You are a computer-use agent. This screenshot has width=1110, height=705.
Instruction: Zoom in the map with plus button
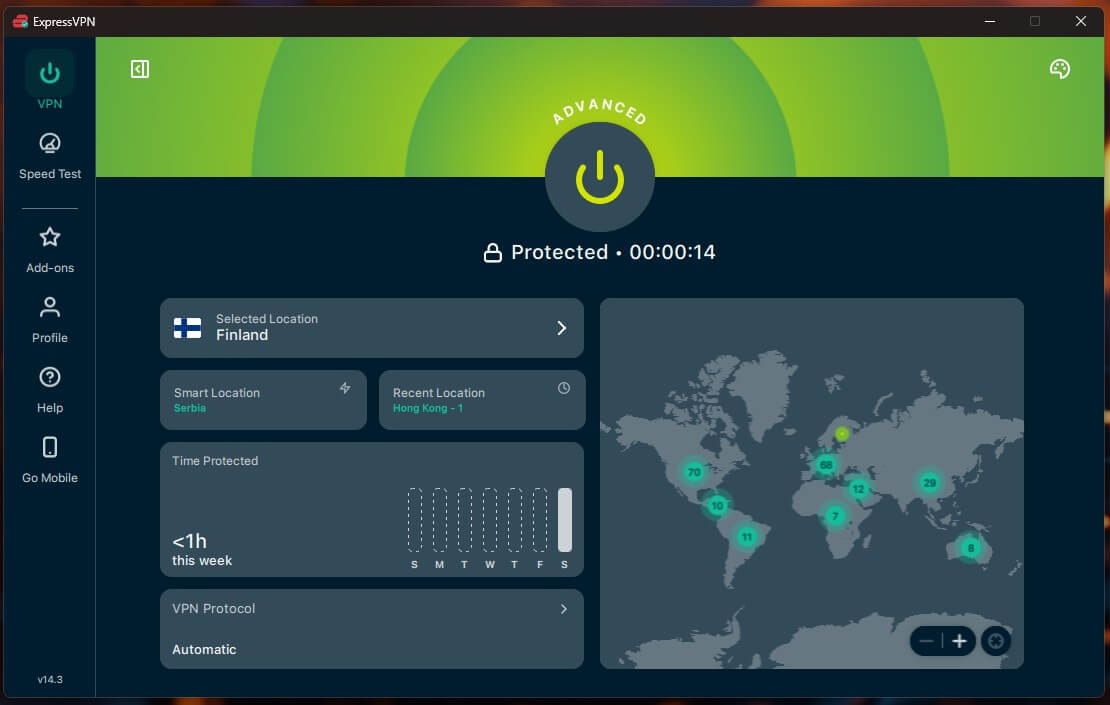tap(959, 641)
